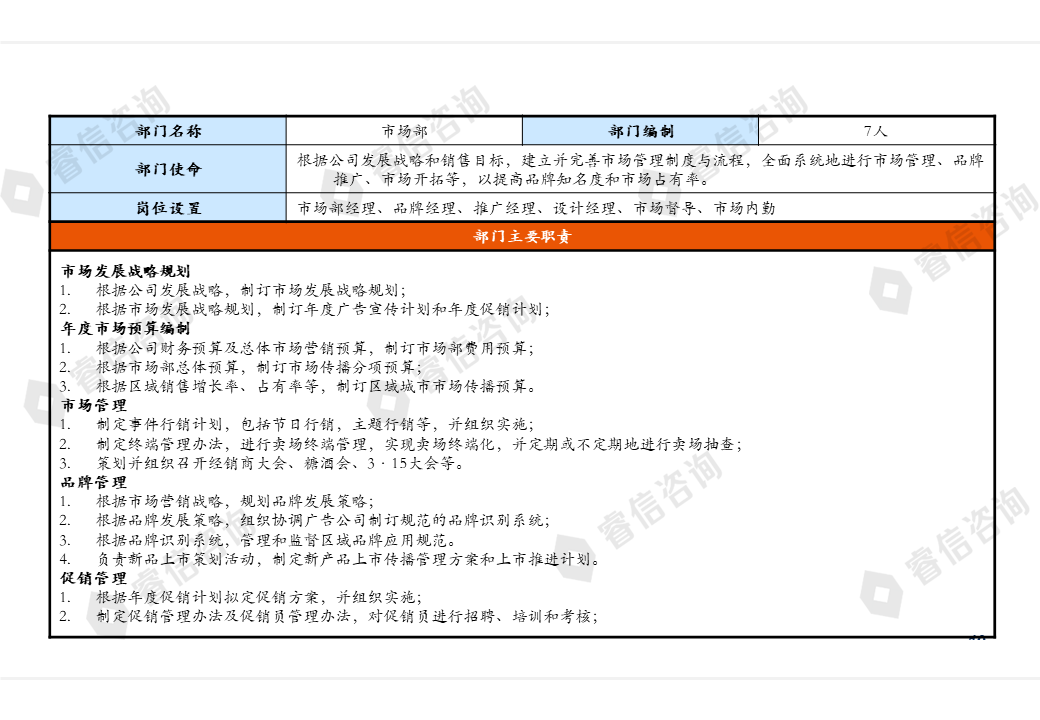Screen dimensions: 1040x720
Task: Click the 部门使命 label cell
Action: tap(168, 169)
